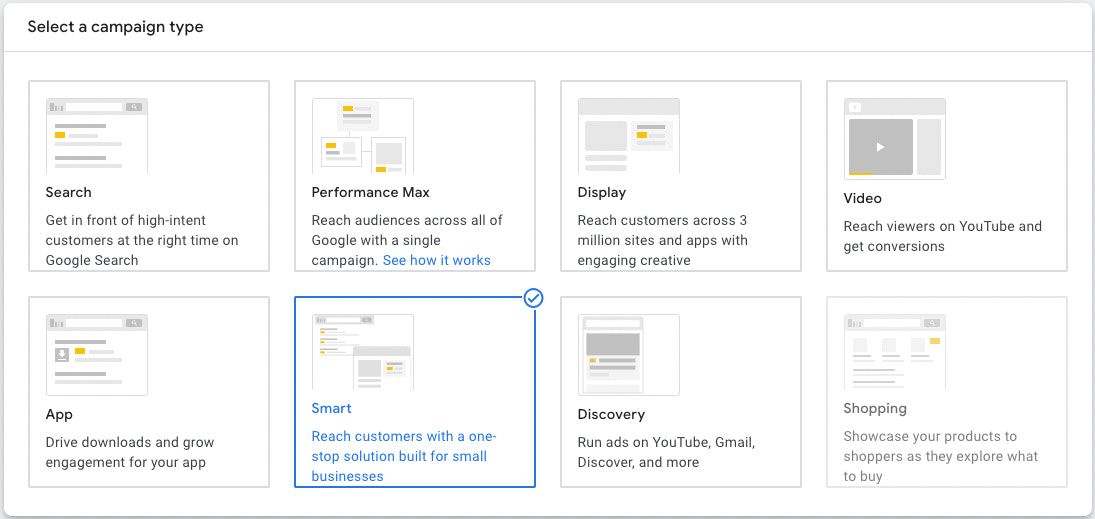Click the Discovery description about YouTube, Gmail

click(x=666, y=452)
